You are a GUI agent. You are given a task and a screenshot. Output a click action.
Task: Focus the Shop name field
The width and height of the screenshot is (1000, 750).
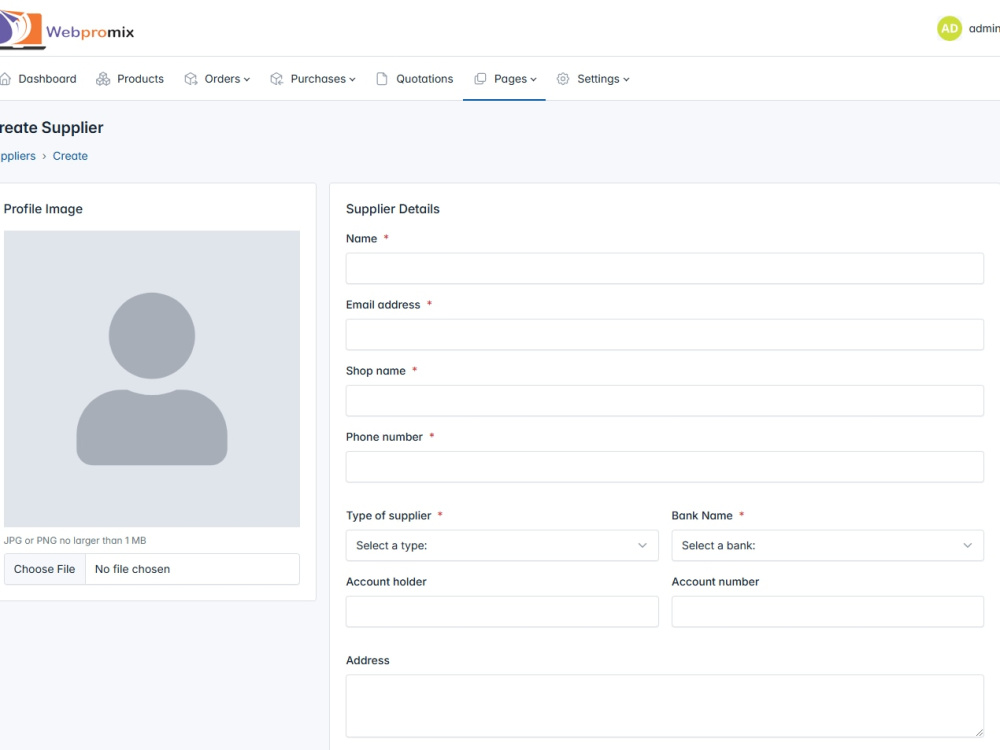pos(665,401)
